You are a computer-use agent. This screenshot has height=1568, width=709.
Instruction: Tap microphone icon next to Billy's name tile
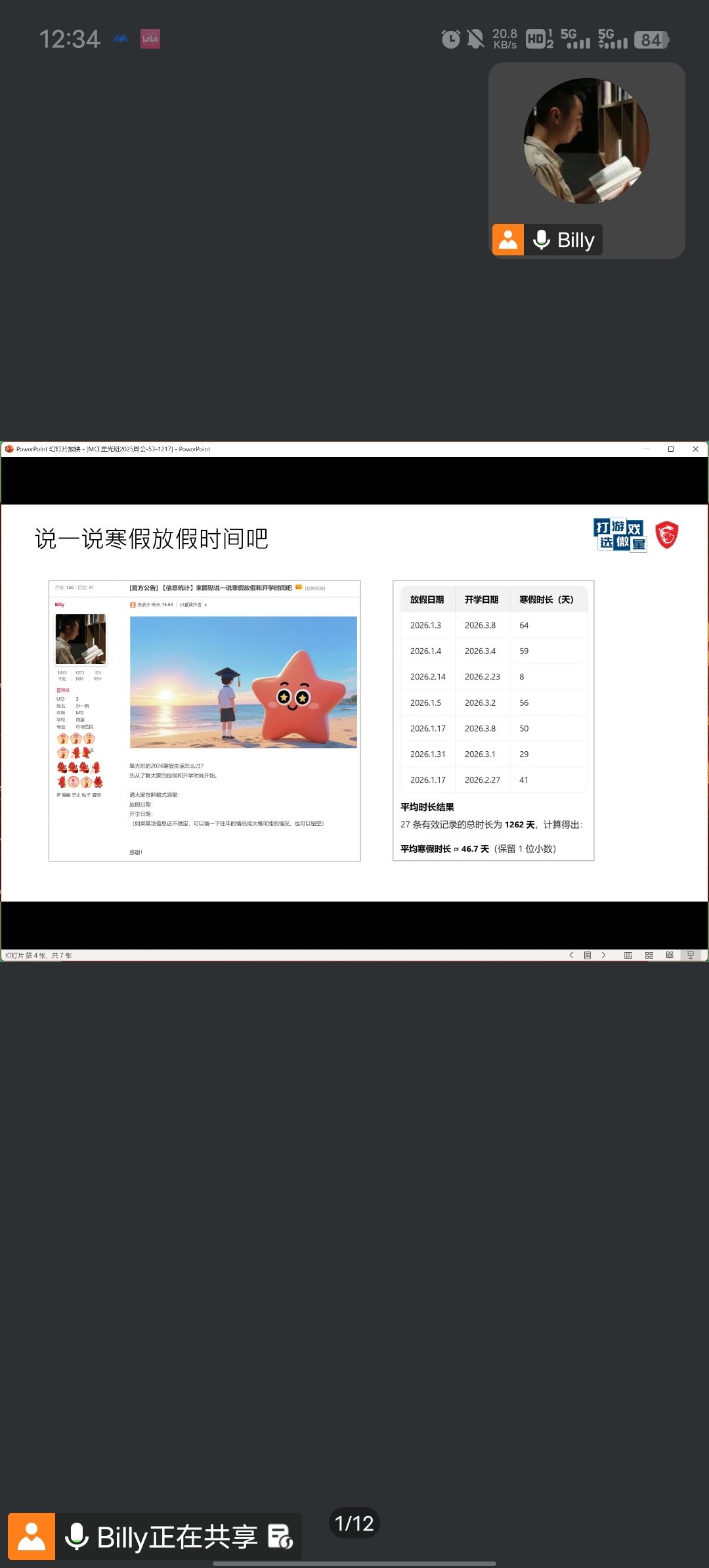[x=542, y=240]
